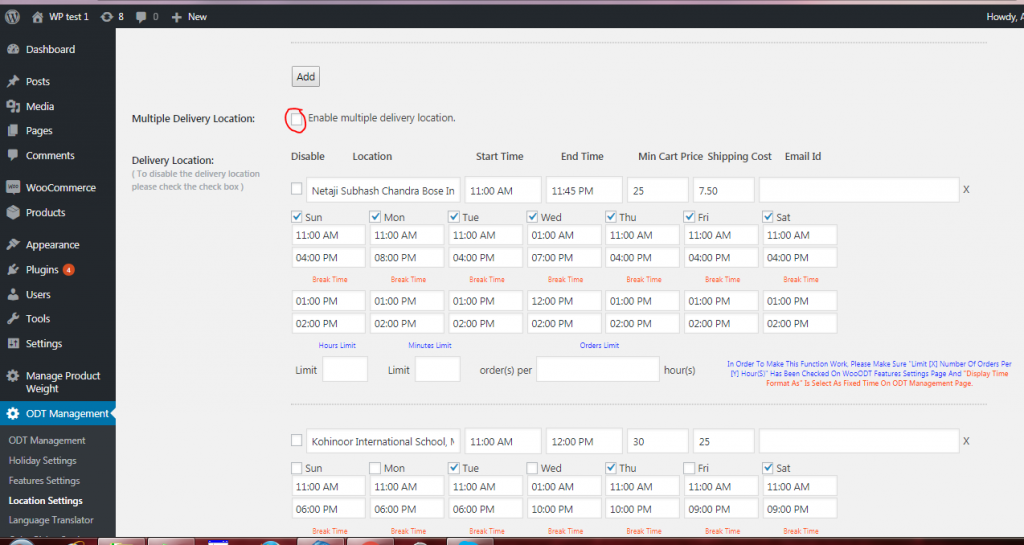This screenshot has height=545, width=1024.
Task: Remove Kohinoor International School location with X
Action: 966,441
